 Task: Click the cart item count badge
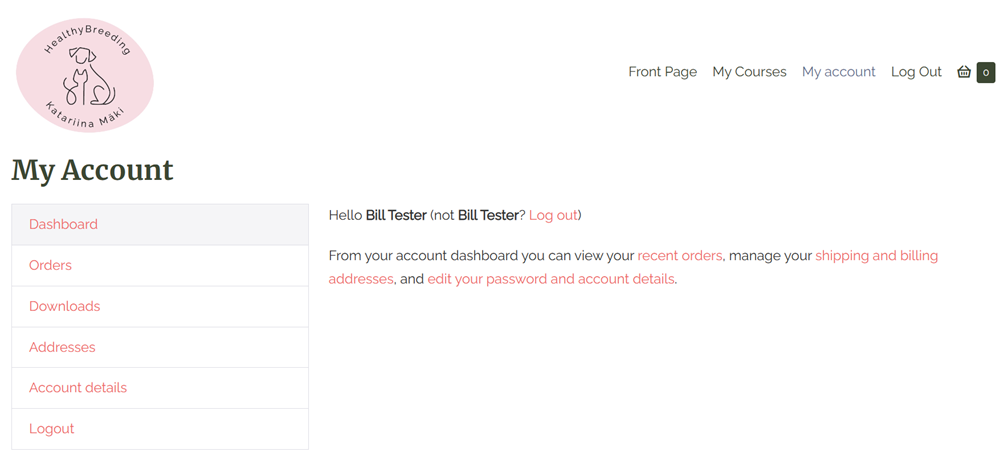tap(986, 72)
